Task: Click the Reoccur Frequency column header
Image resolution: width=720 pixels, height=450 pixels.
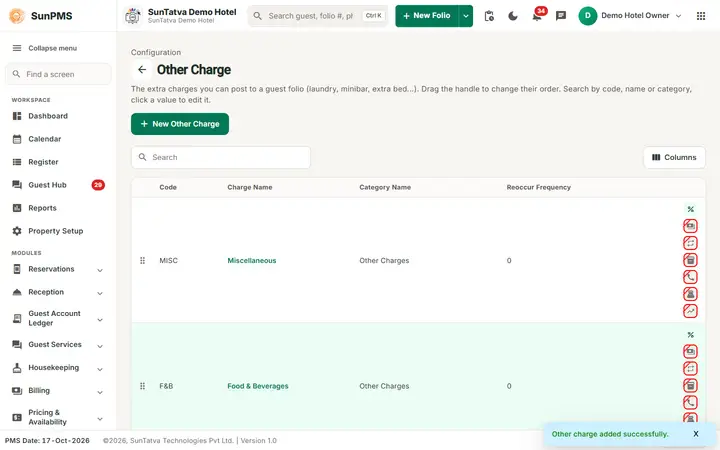Action: pos(539,187)
